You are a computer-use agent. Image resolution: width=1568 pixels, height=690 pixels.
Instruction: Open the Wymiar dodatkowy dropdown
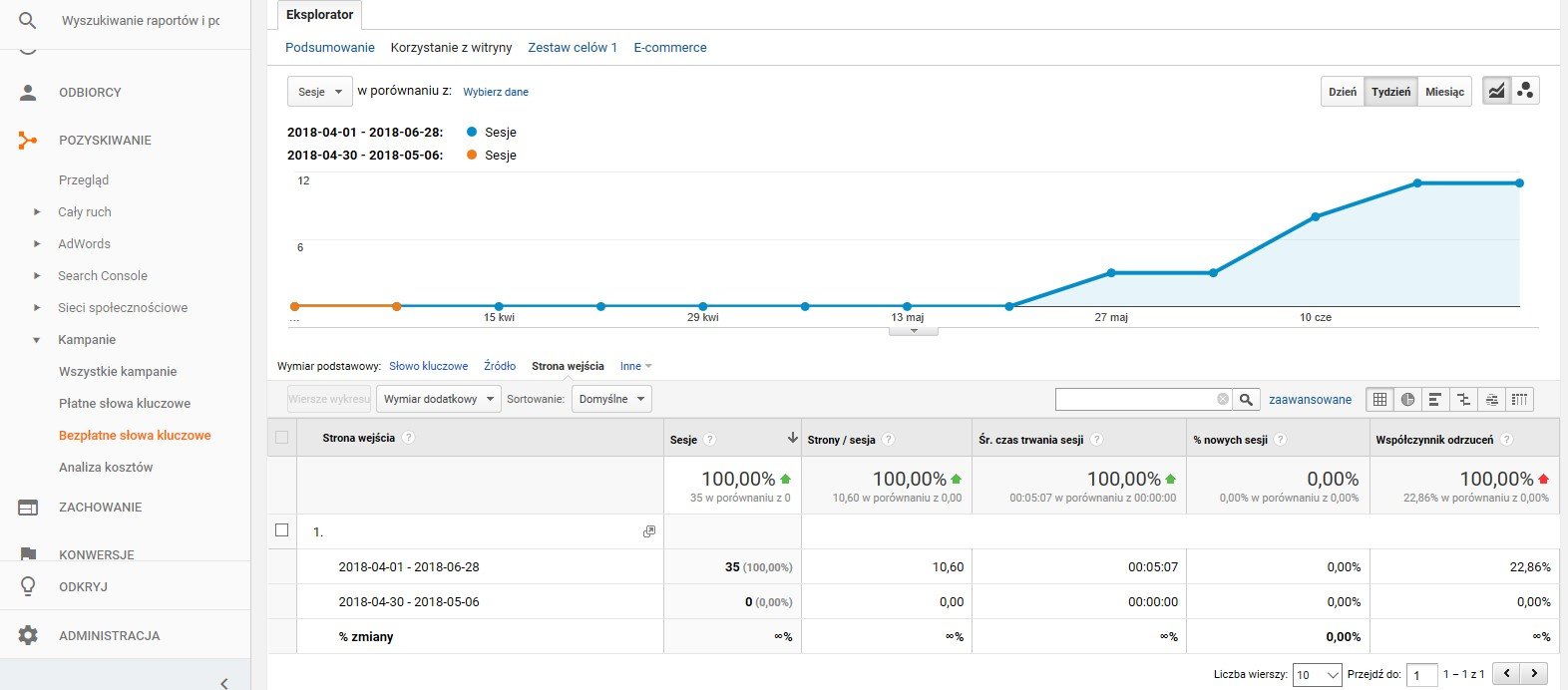pos(437,399)
